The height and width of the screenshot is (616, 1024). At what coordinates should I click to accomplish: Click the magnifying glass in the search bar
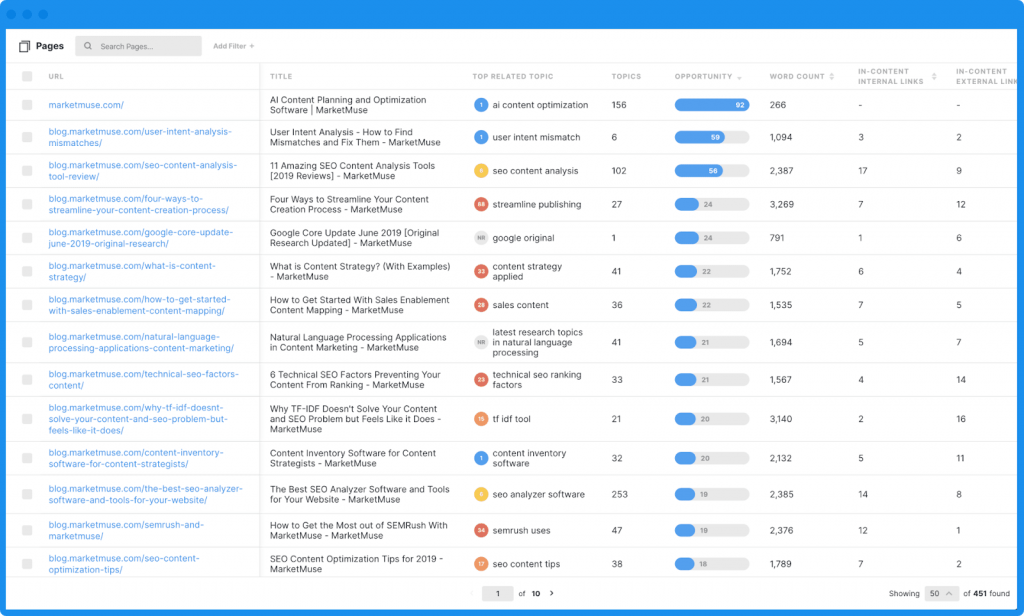[88, 46]
